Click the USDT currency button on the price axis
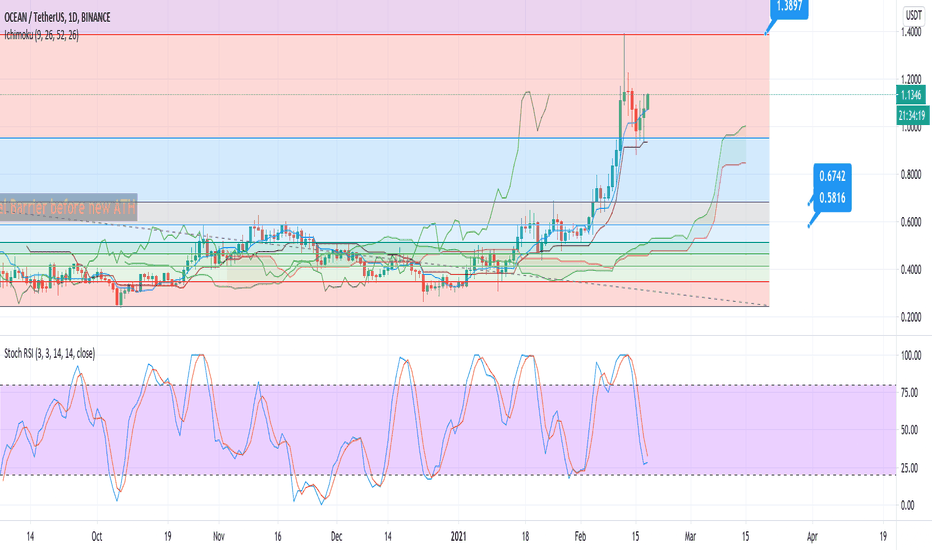Viewport: 932px width, 550px height. 913,15
